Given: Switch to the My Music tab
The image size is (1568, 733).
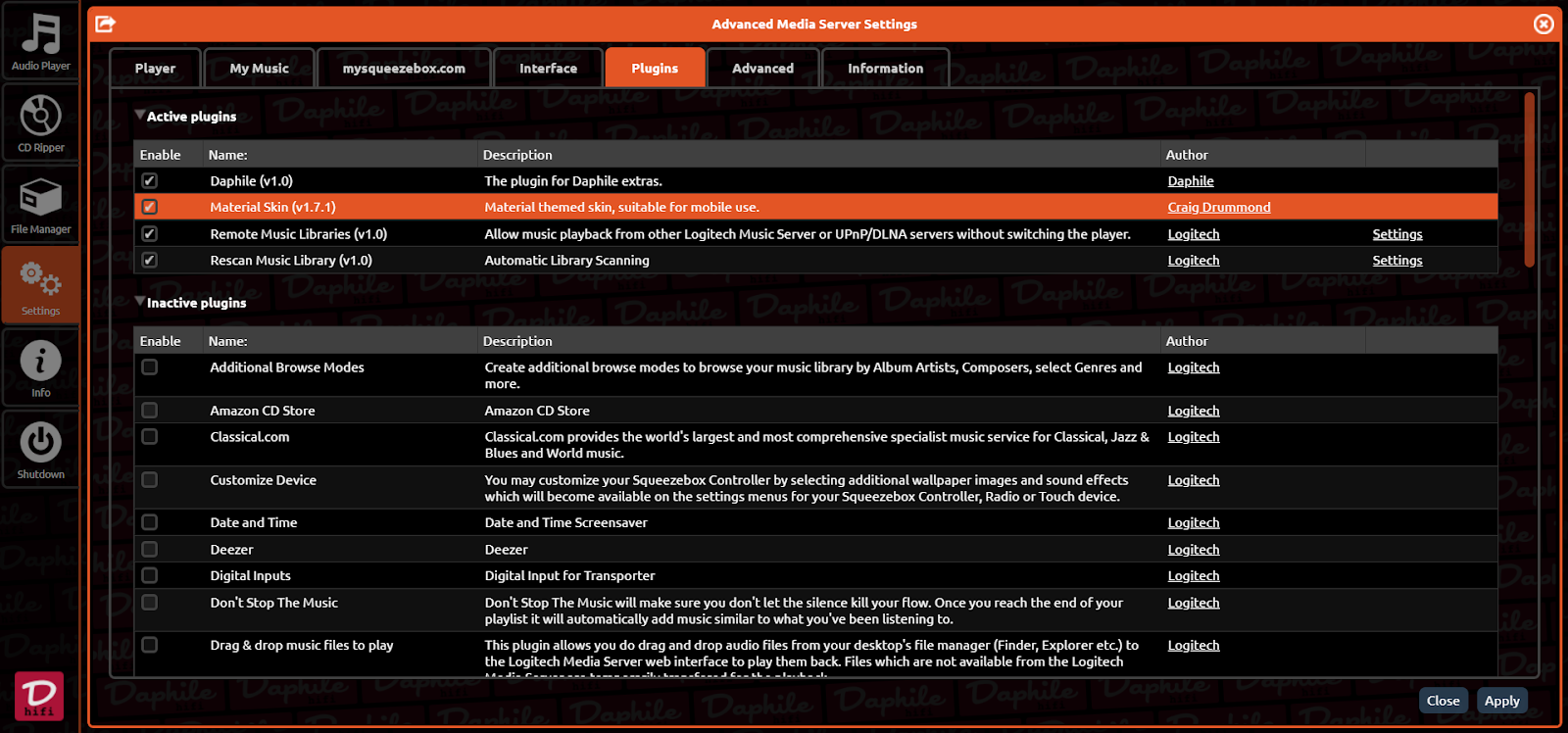Looking at the screenshot, I should [x=259, y=68].
